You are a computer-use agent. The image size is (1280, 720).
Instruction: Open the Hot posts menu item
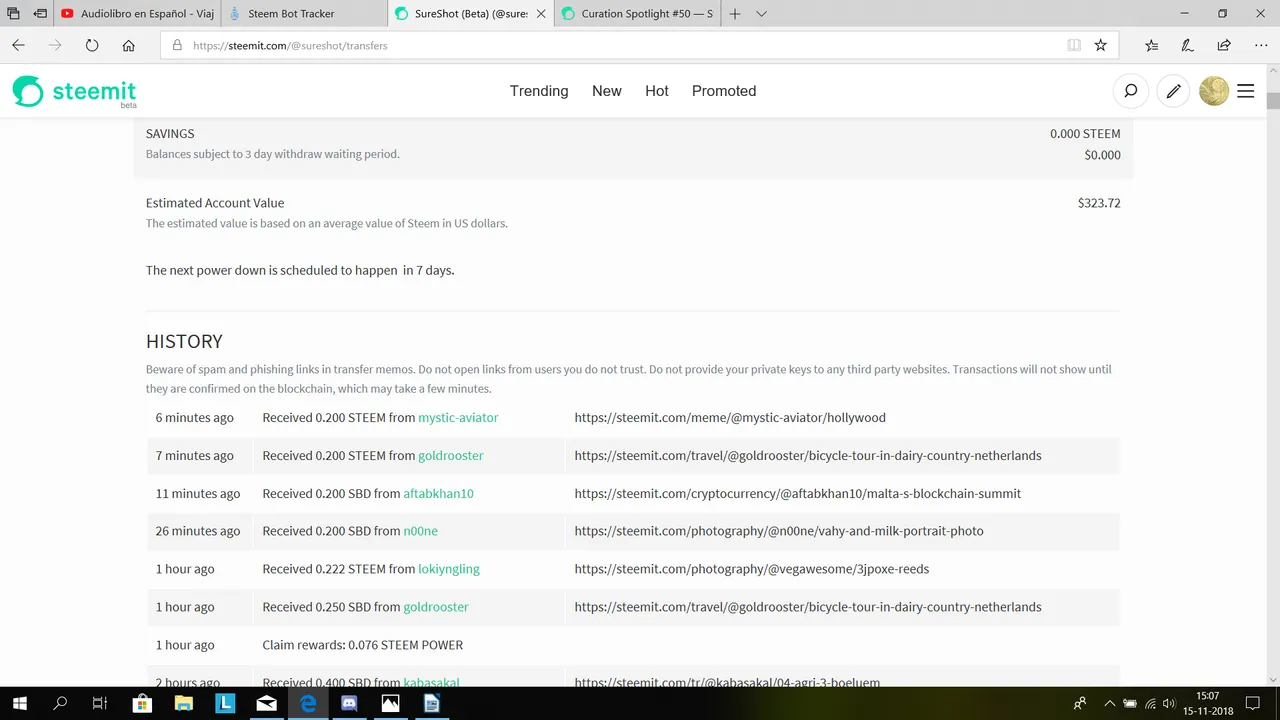pyautogui.click(x=657, y=91)
